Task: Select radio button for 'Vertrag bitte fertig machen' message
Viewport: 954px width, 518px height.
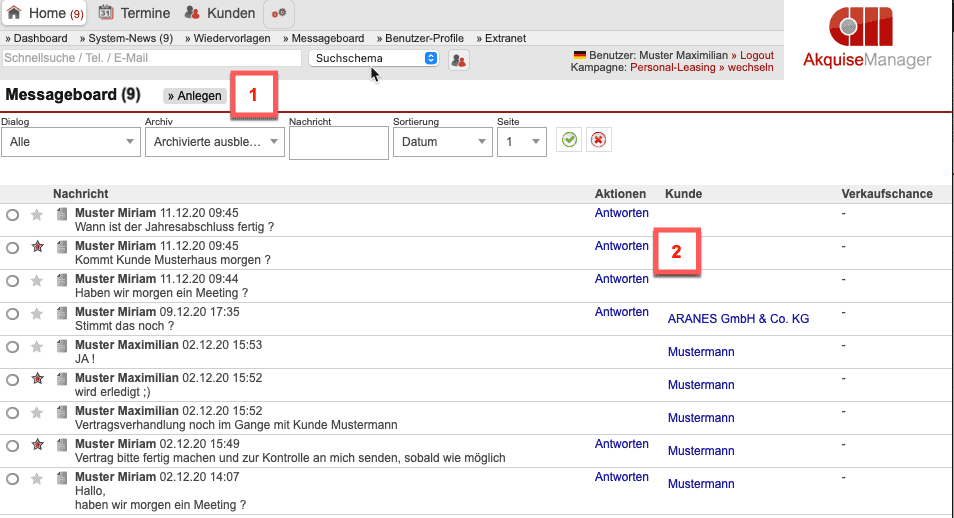Action: pos(12,445)
